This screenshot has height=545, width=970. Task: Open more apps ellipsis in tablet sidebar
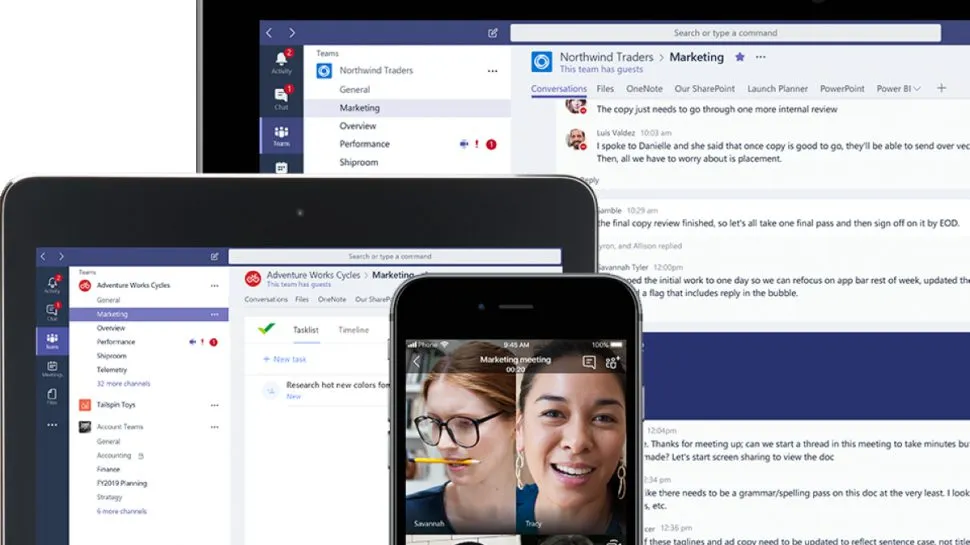point(53,425)
